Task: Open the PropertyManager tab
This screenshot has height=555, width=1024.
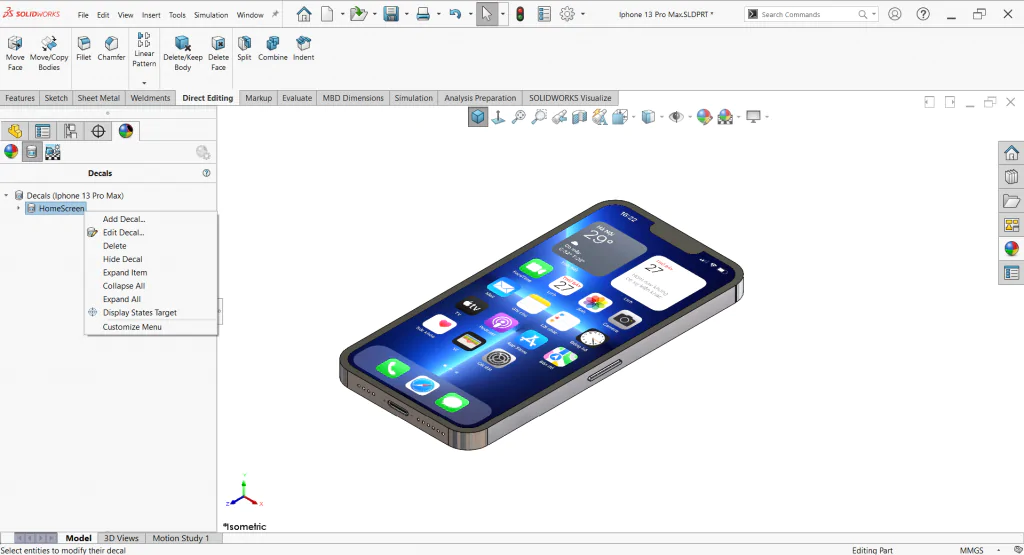Action: pos(42,131)
